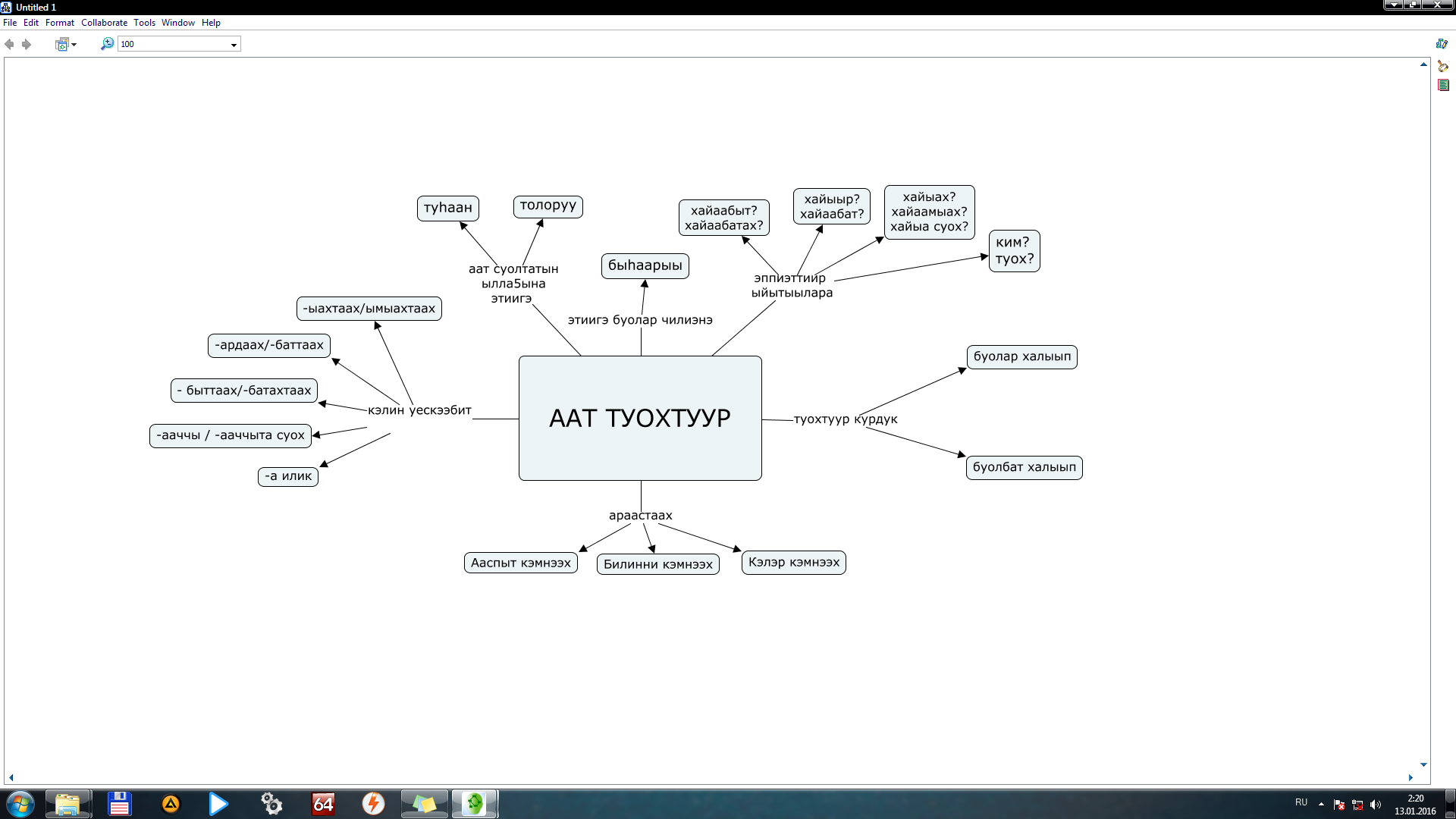The height and width of the screenshot is (819, 1456).
Task: Click the zoom tool icon
Action: [x=107, y=44]
